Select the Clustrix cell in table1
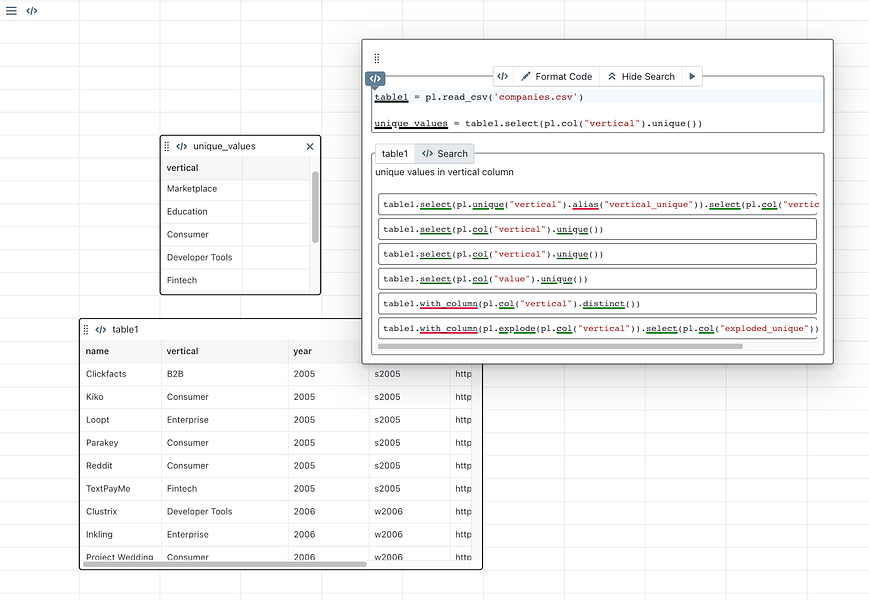869x600 pixels. pyautogui.click(x=121, y=511)
